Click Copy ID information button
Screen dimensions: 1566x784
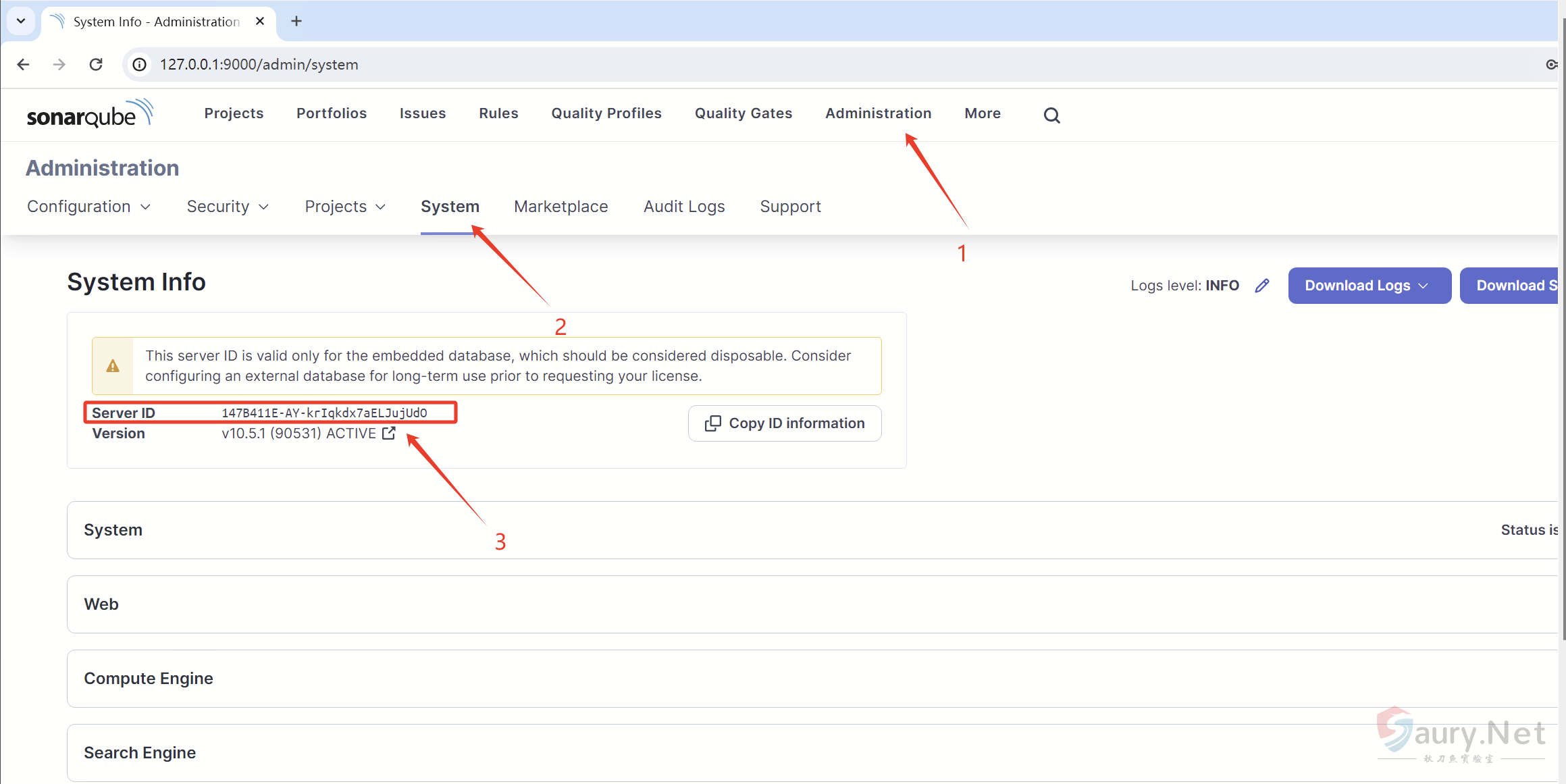(784, 423)
